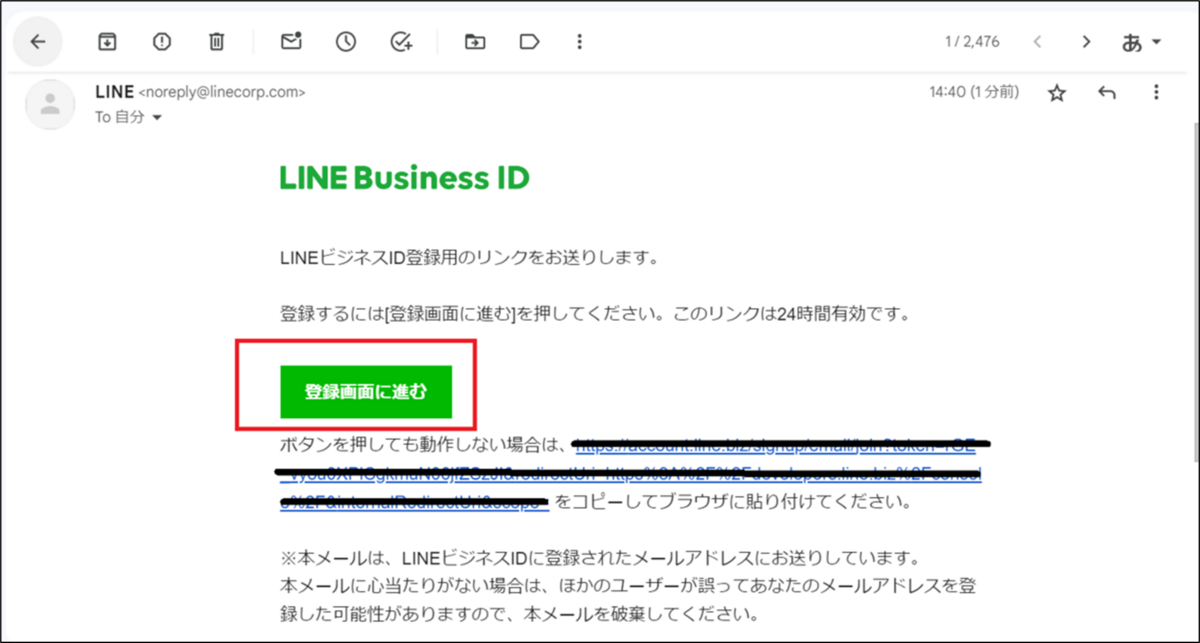This screenshot has height=643, width=1200.
Task: Report this email as spam
Action: [161, 41]
